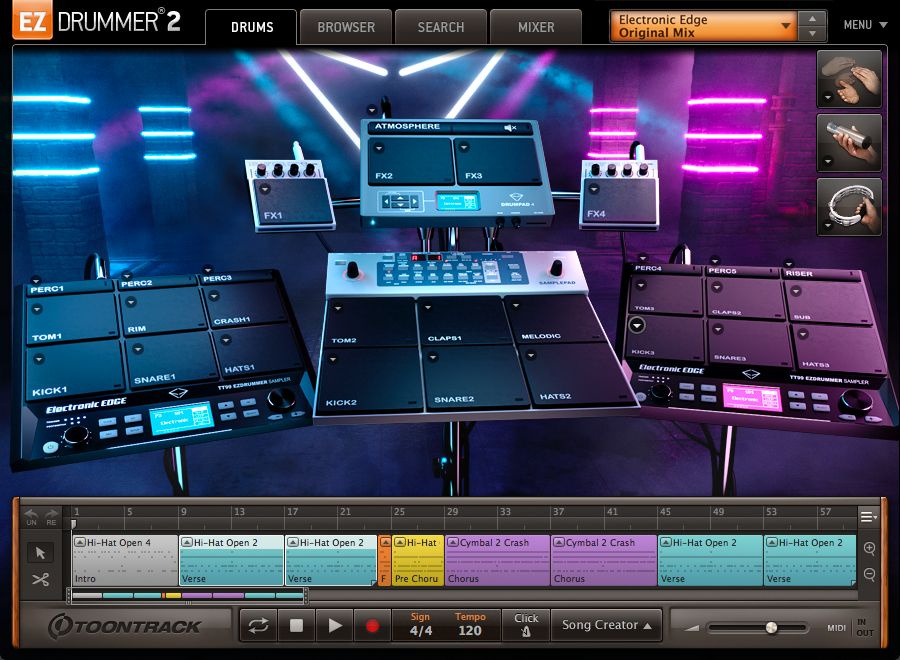This screenshot has height=660, width=900.
Task: Enable loop playback in the transport
Action: coord(259,625)
